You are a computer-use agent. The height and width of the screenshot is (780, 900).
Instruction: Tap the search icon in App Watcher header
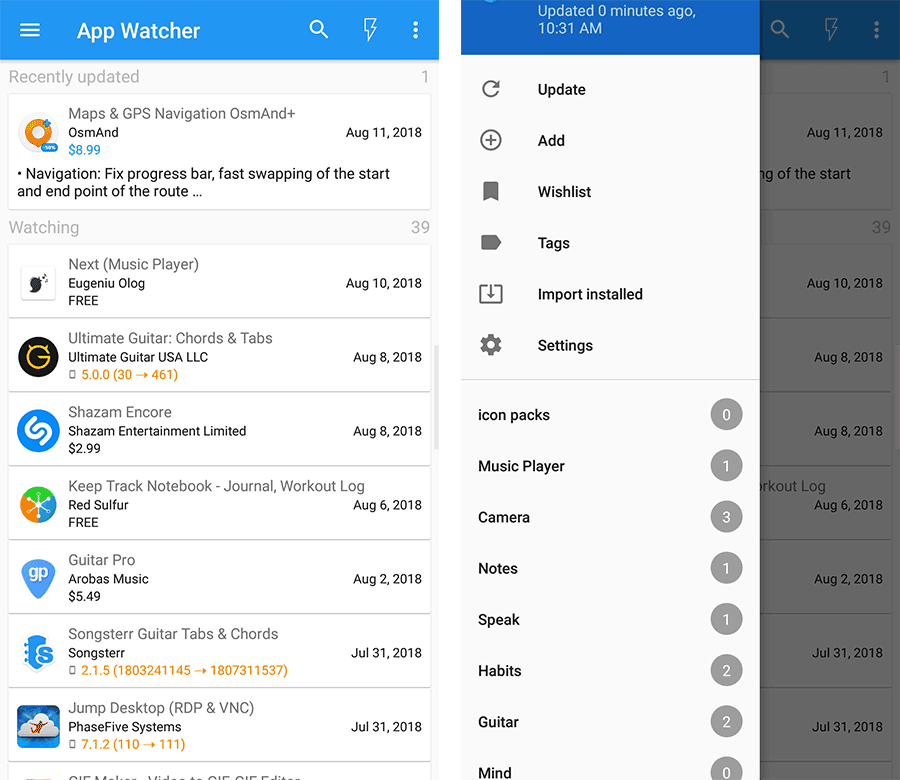pyautogui.click(x=319, y=29)
